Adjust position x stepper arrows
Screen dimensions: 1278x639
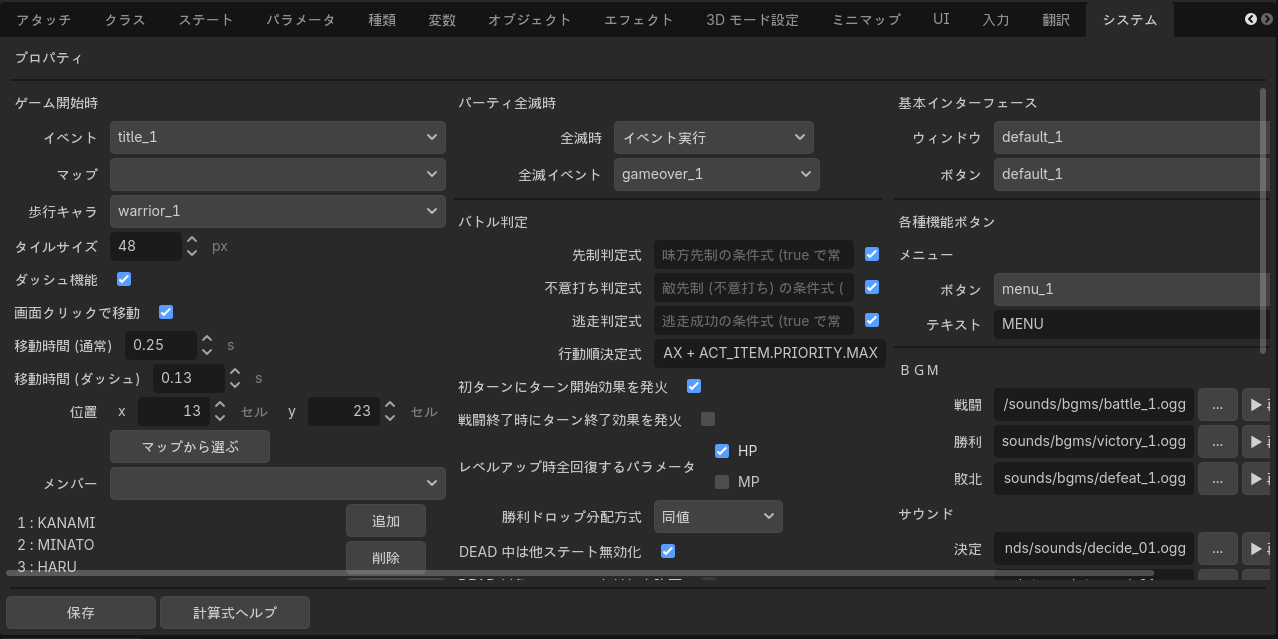(220, 411)
